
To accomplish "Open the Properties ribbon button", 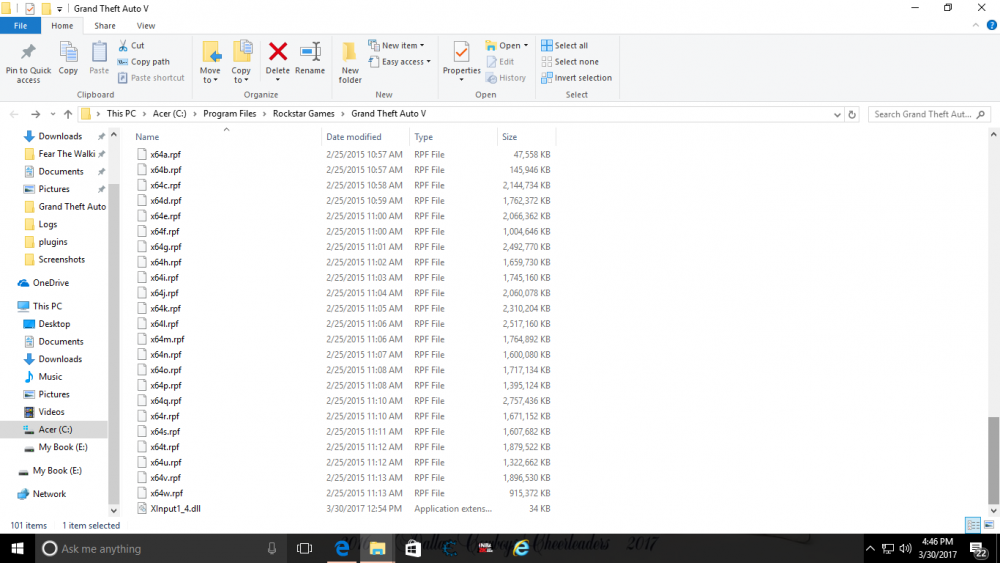I will tap(461, 61).
